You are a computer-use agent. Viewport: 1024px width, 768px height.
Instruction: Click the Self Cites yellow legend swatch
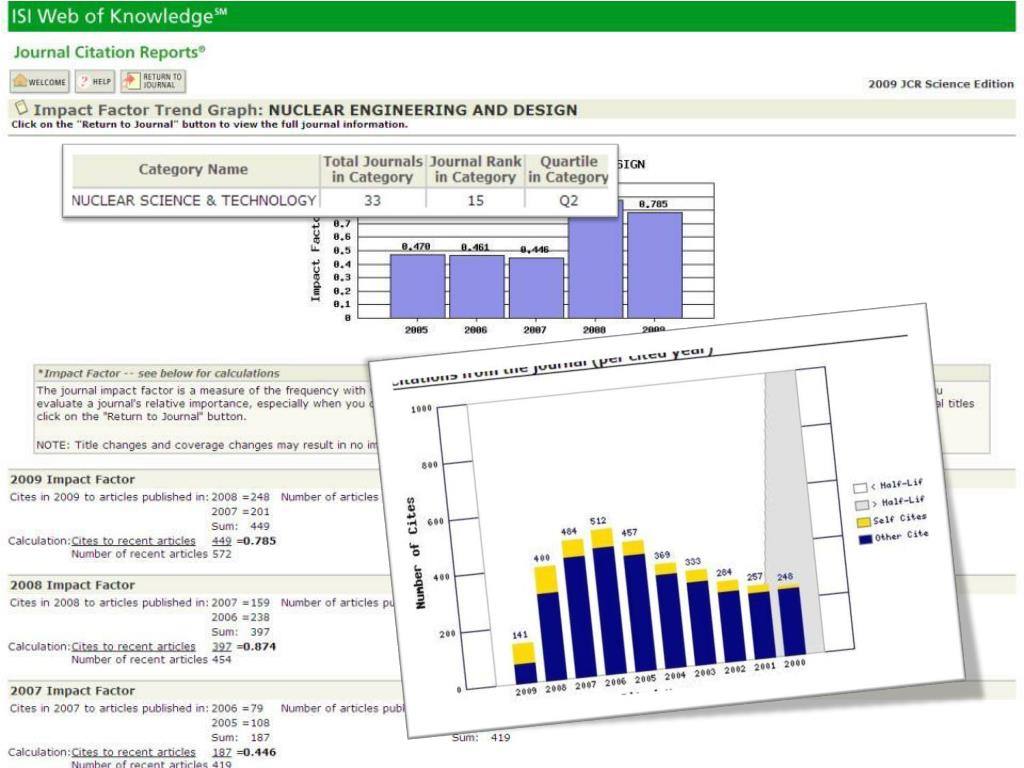[863, 522]
